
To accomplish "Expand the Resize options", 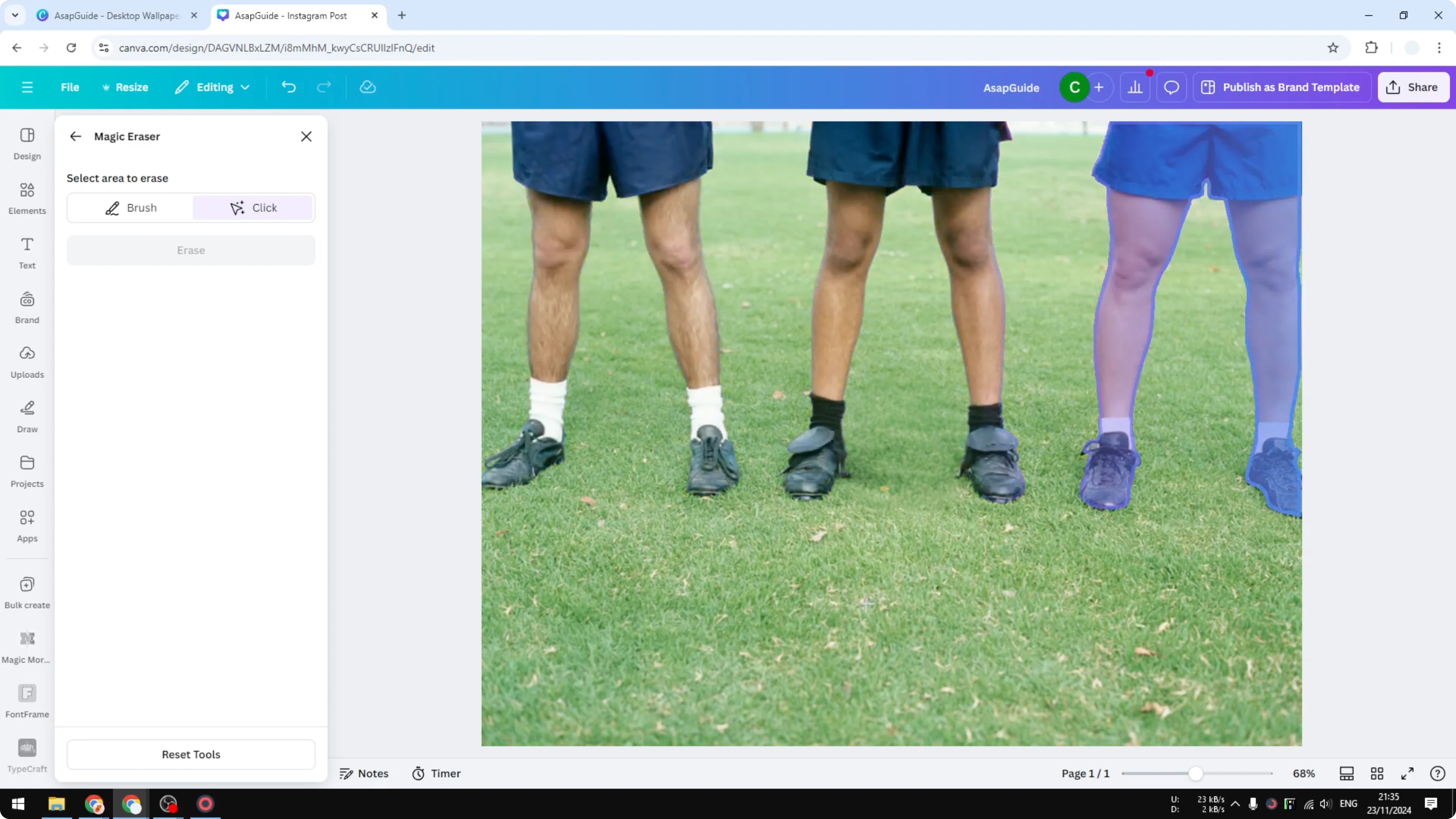I will pyautogui.click(x=125, y=87).
